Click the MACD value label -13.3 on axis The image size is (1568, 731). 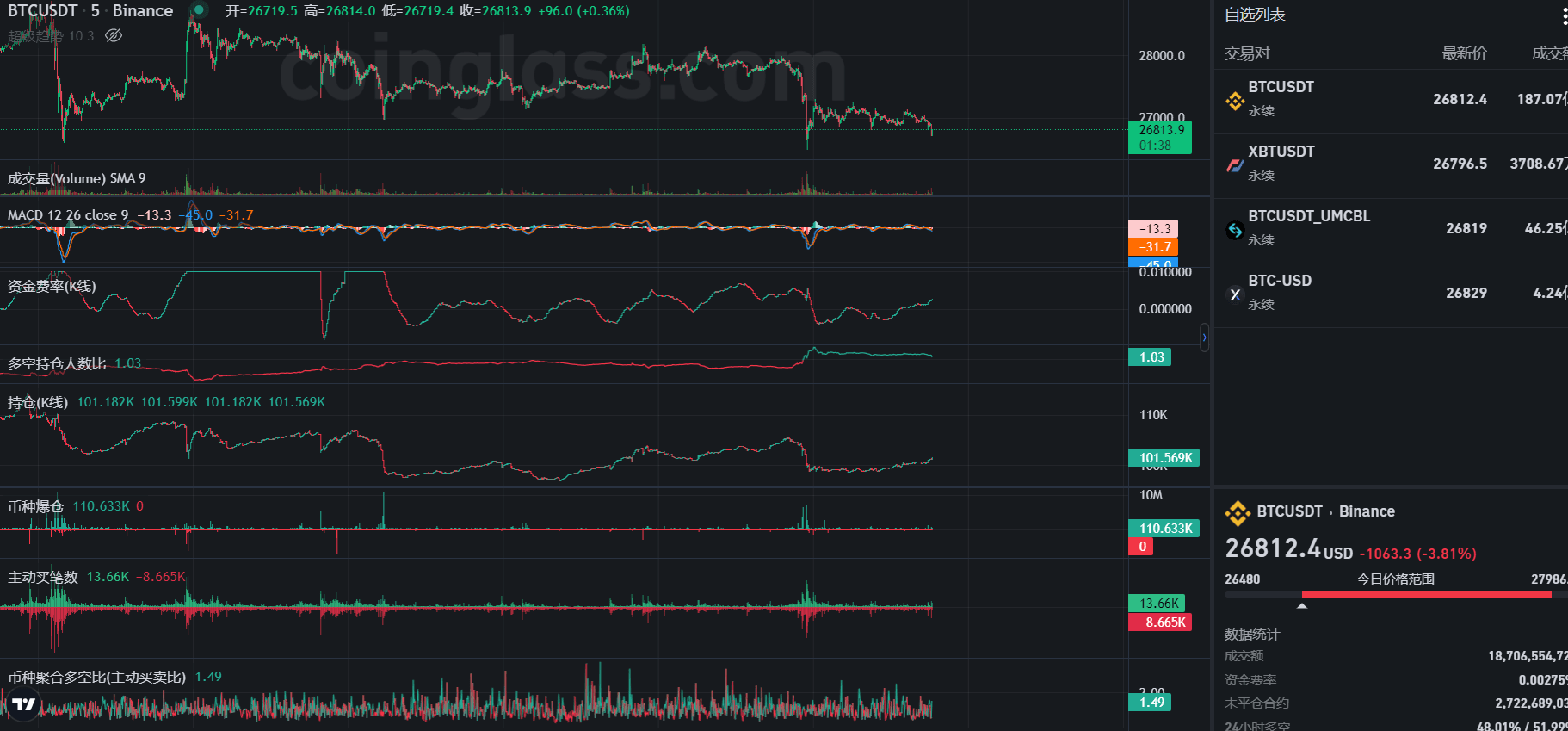pos(1153,229)
